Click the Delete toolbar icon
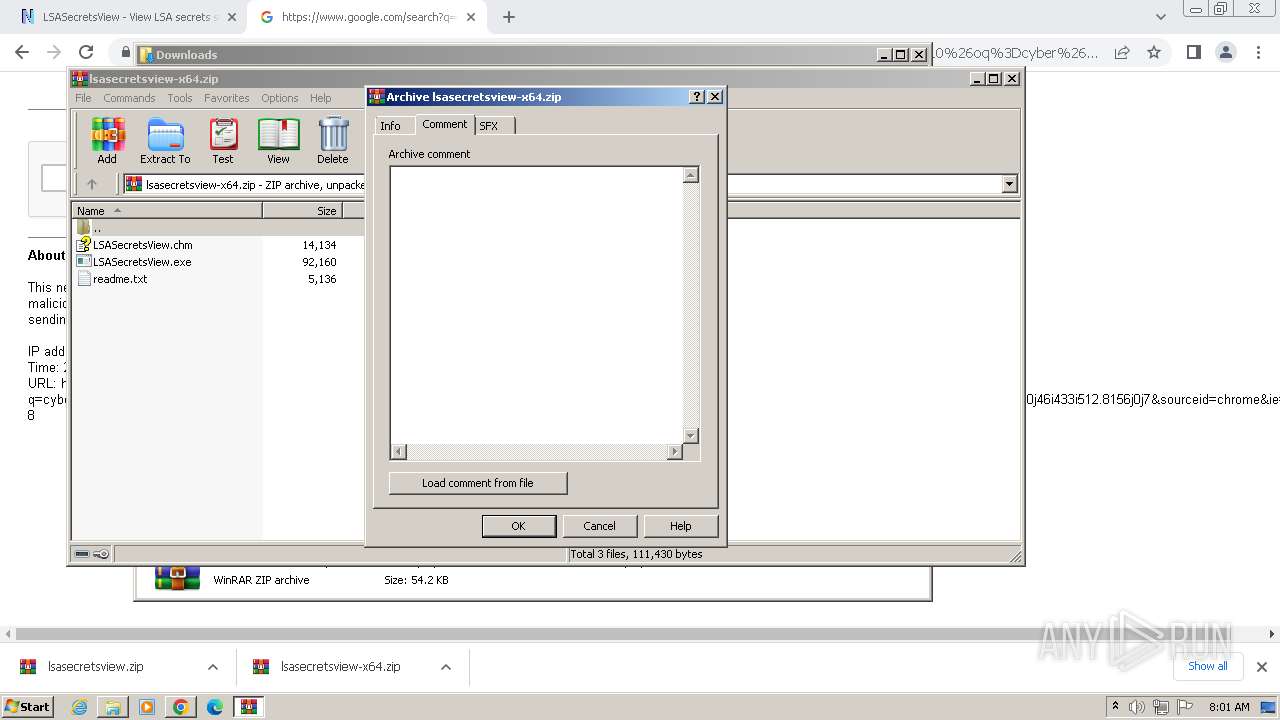 pos(333,141)
